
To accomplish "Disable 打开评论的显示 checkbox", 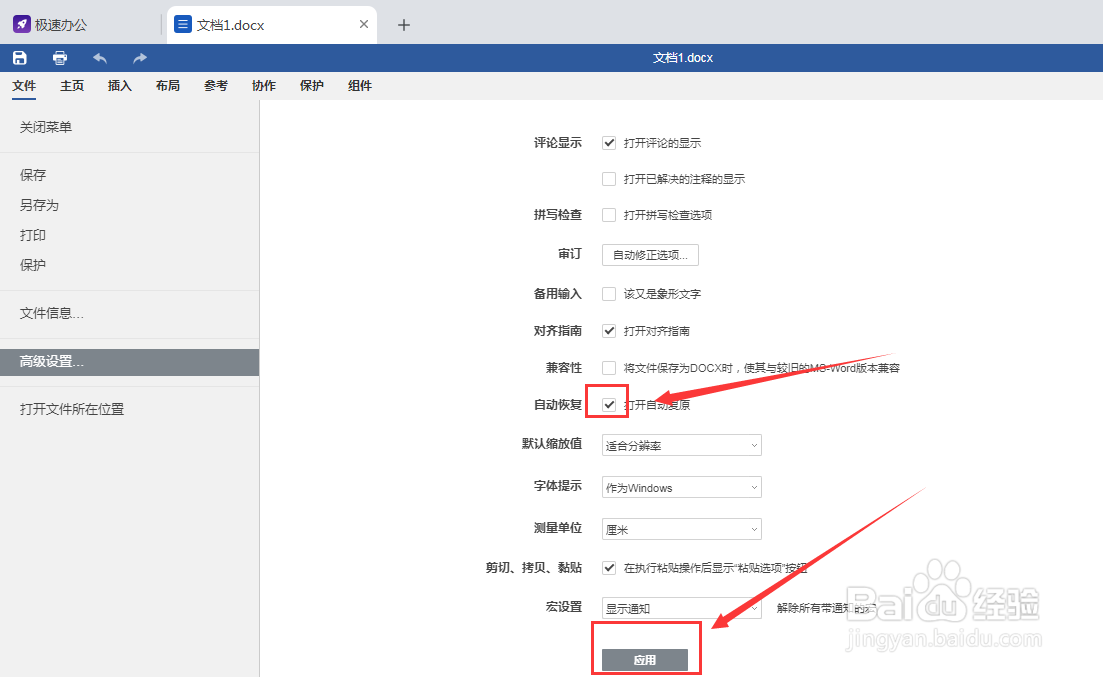I will coord(608,142).
